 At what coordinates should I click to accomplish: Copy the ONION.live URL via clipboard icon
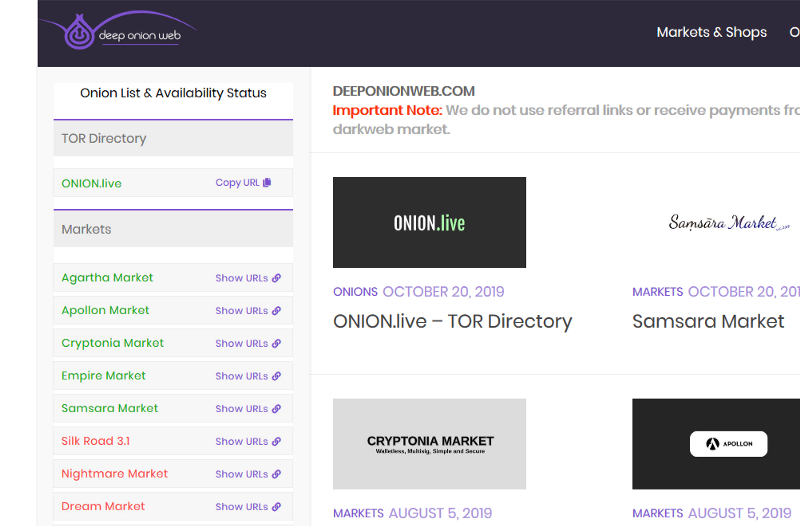pos(267,183)
